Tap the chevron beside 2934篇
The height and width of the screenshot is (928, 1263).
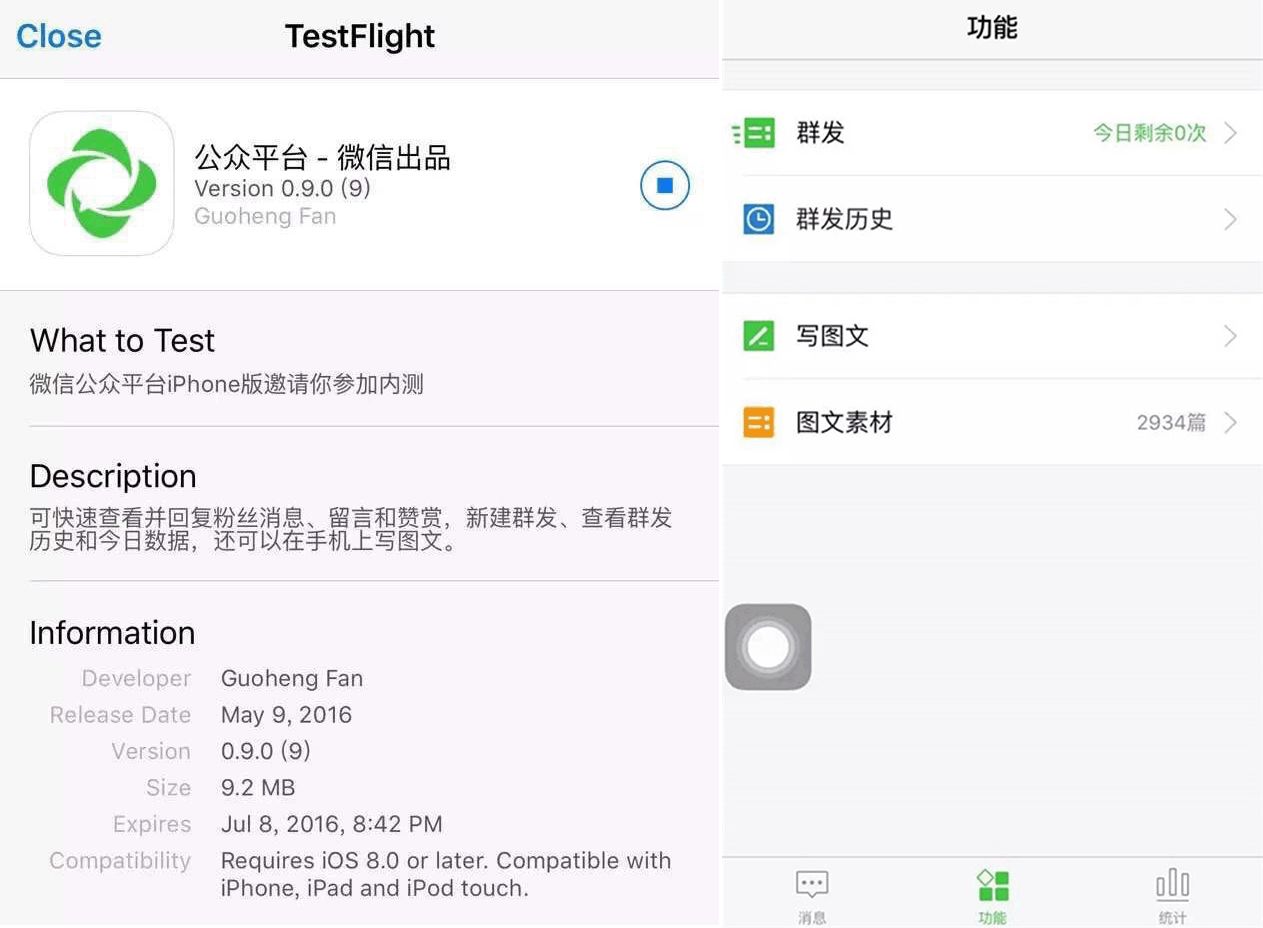(x=1231, y=422)
